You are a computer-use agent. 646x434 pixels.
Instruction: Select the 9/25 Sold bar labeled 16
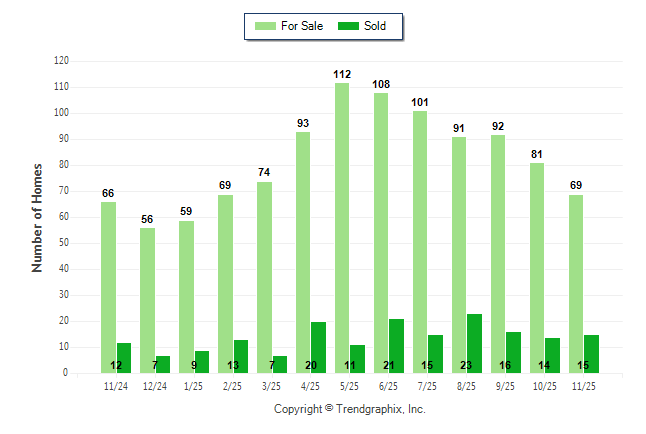point(513,352)
